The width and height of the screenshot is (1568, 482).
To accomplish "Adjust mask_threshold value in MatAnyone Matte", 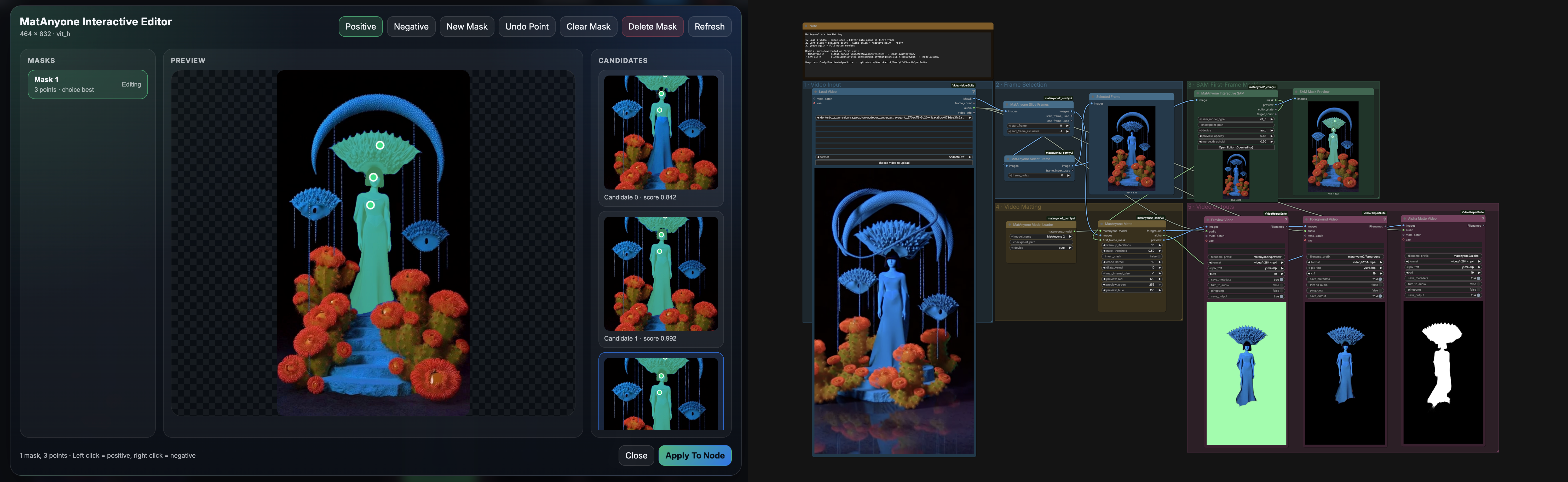I will [x=1132, y=251].
